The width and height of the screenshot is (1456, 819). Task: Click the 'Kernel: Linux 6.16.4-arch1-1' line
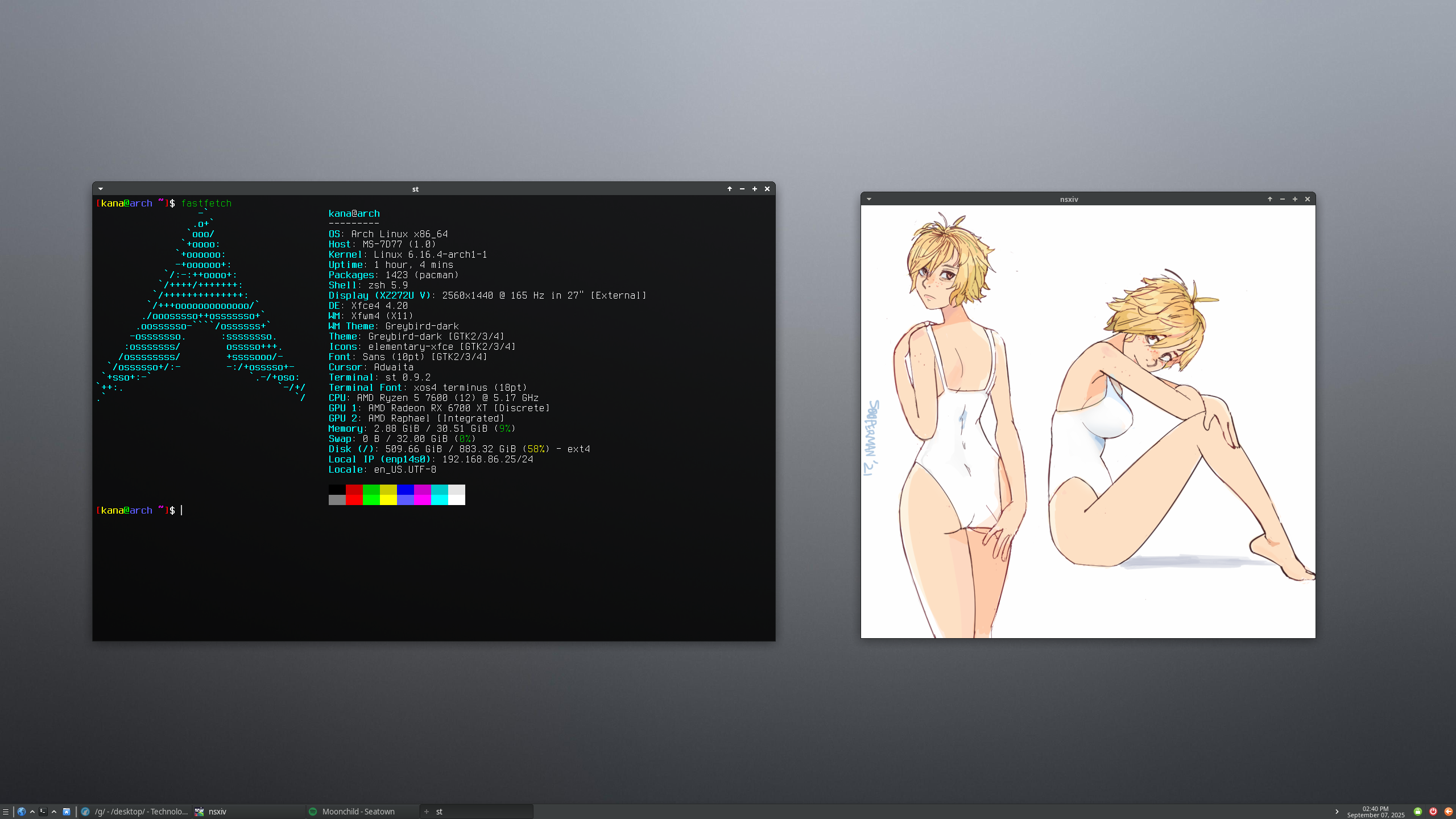pyautogui.click(x=408, y=254)
